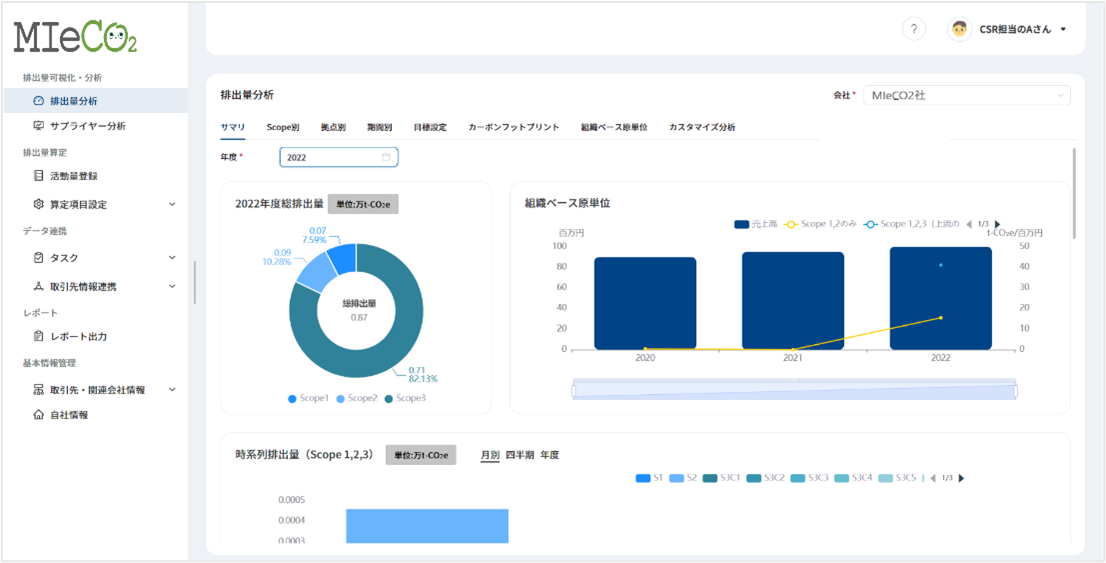This screenshot has height=563, width=1106.
Task: Select 四半期 time series view
Action: pos(519,455)
